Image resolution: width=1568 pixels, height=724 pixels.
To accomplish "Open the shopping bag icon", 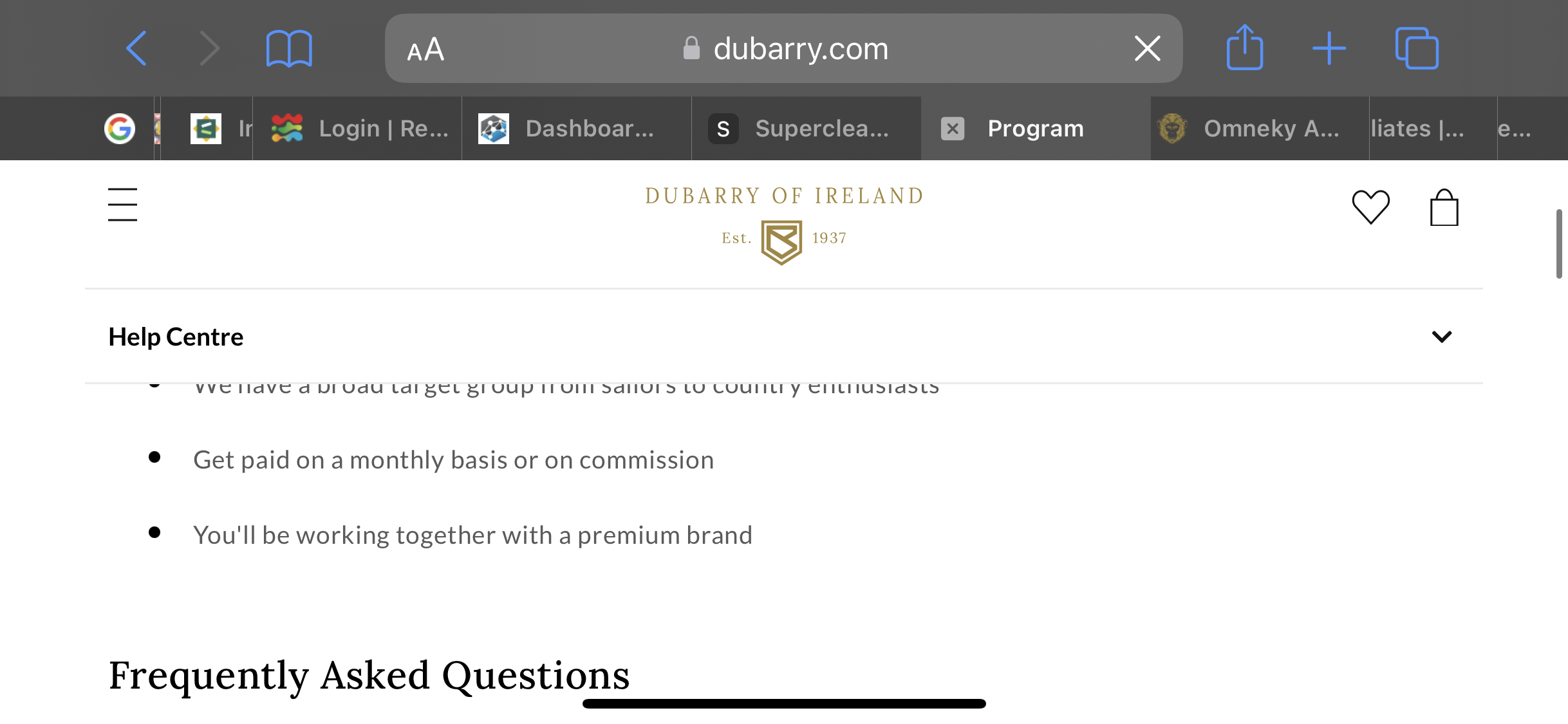I will click(x=1444, y=207).
